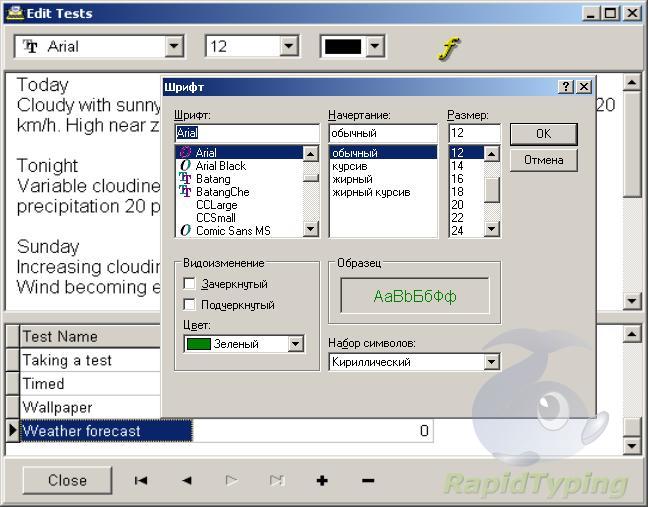Select size 24 in the size list
Viewport: 648px width, 507px height.
[466, 231]
